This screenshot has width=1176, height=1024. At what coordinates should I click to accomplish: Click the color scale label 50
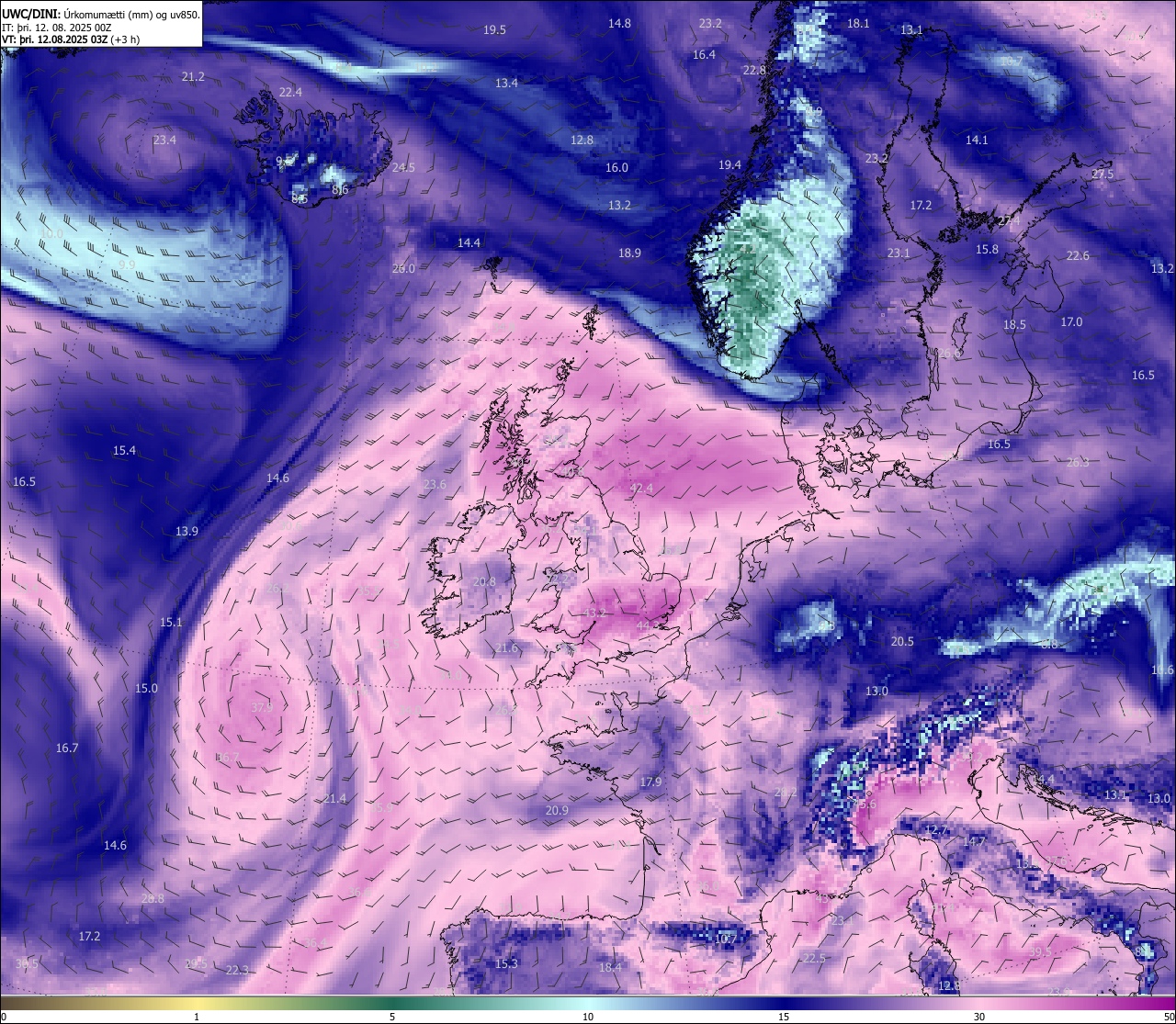[x=1169, y=1017]
